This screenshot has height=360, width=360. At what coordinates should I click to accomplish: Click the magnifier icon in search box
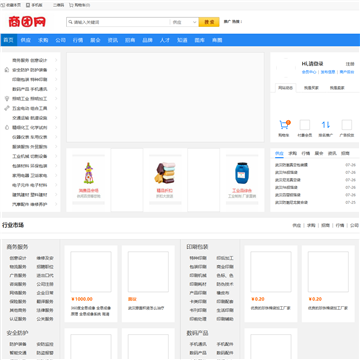pyautogui.click(x=70, y=22)
